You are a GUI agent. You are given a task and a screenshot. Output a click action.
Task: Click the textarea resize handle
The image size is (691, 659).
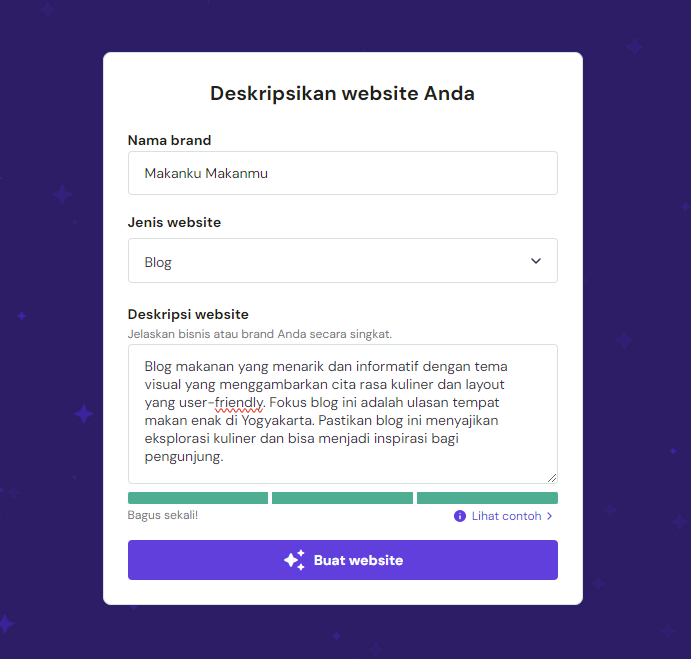(551, 477)
